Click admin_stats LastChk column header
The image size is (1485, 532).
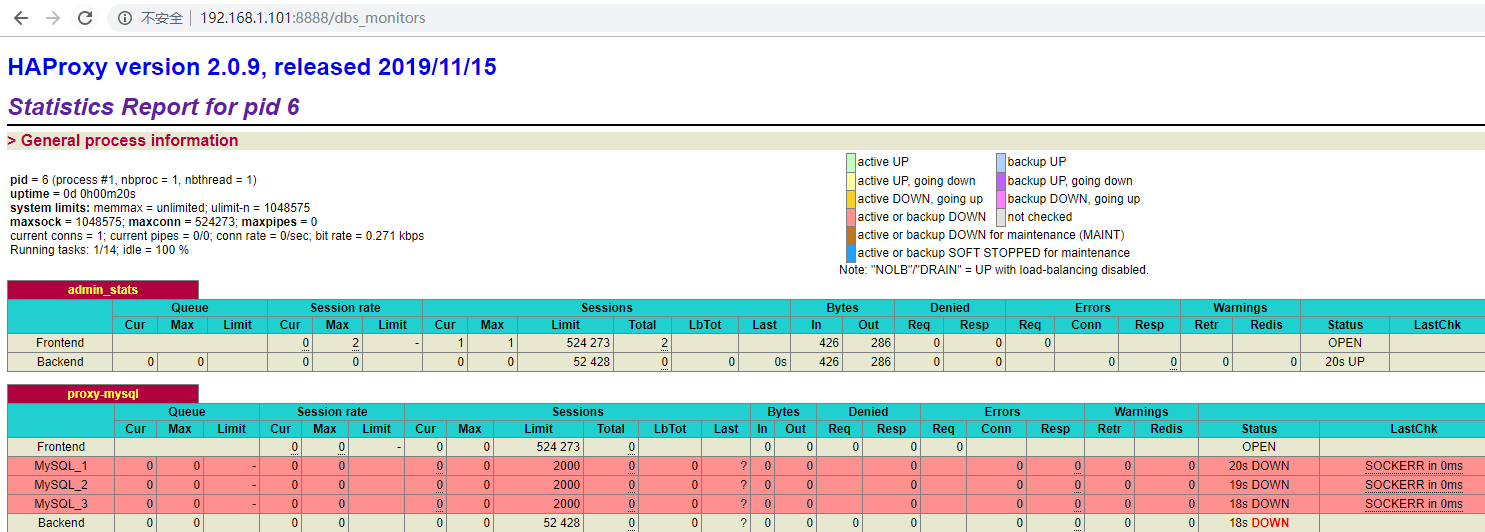coord(1438,325)
